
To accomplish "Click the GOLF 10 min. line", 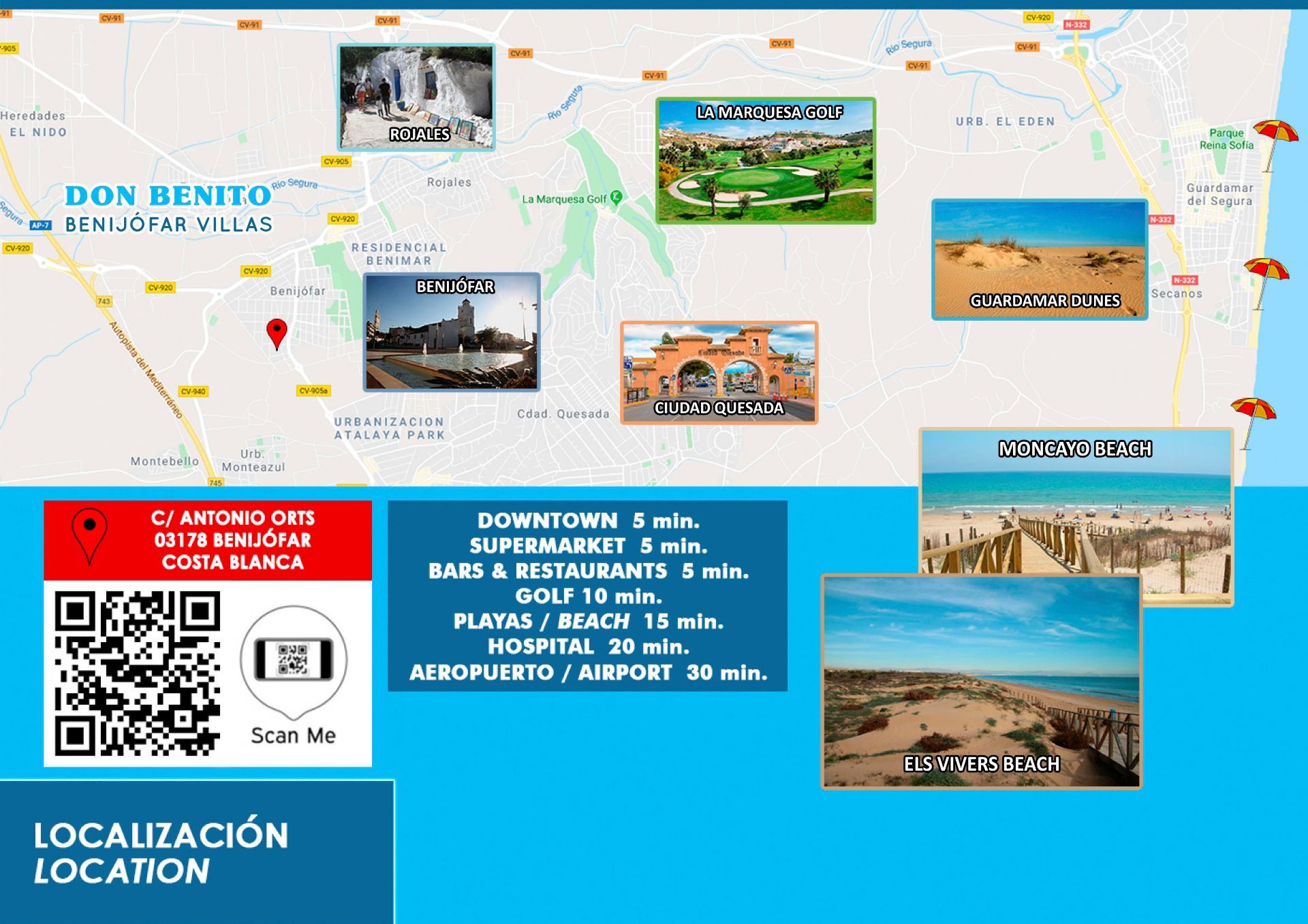I will click(589, 596).
